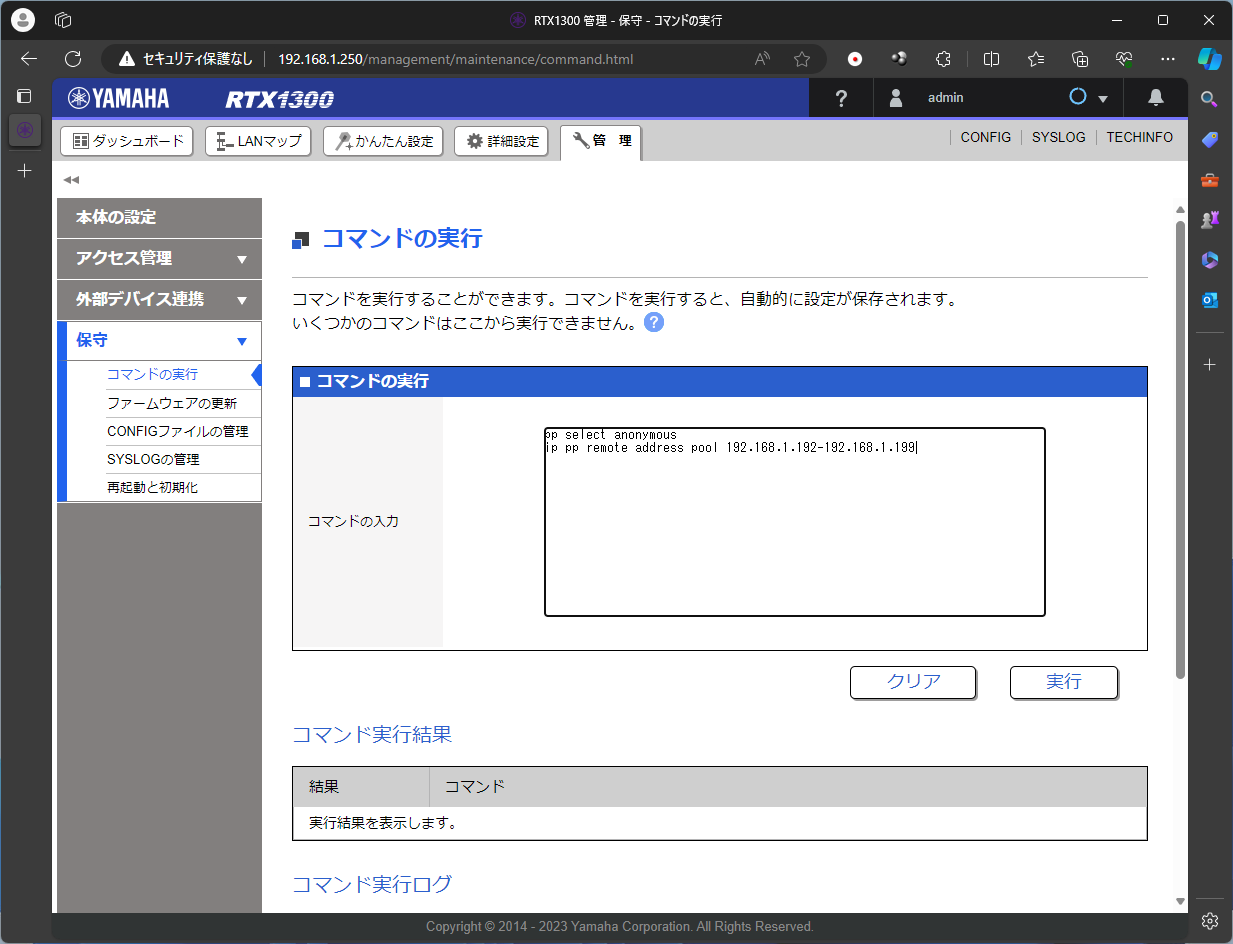Click the 実行 button

tap(1063, 682)
